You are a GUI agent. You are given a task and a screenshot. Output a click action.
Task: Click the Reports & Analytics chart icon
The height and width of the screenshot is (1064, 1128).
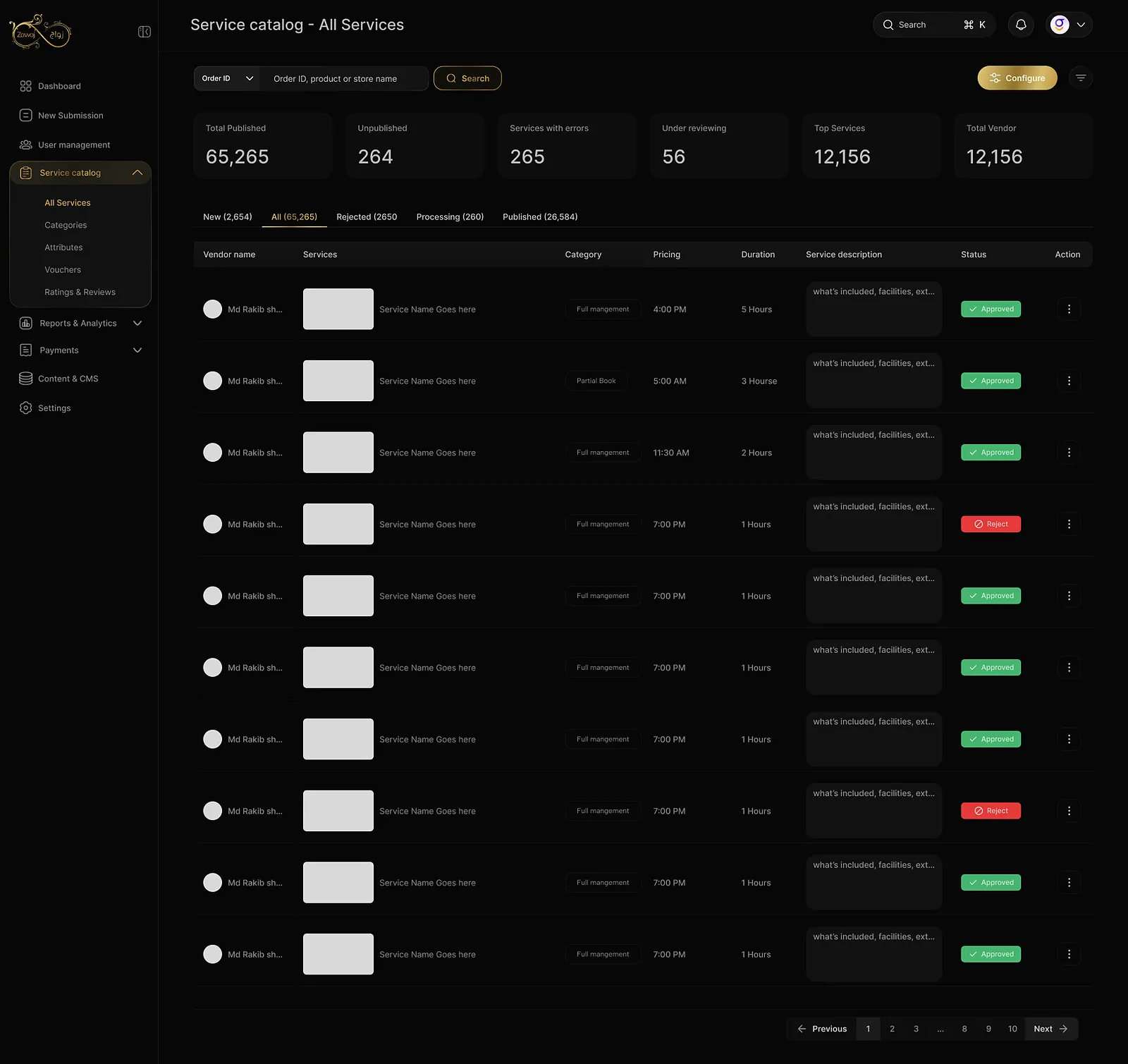point(26,323)
